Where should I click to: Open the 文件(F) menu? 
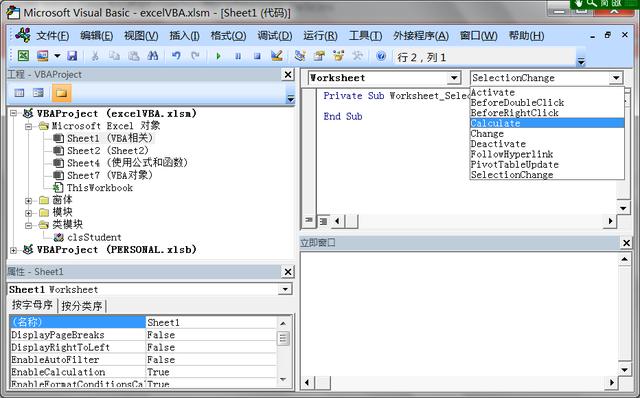click(53, 36)
